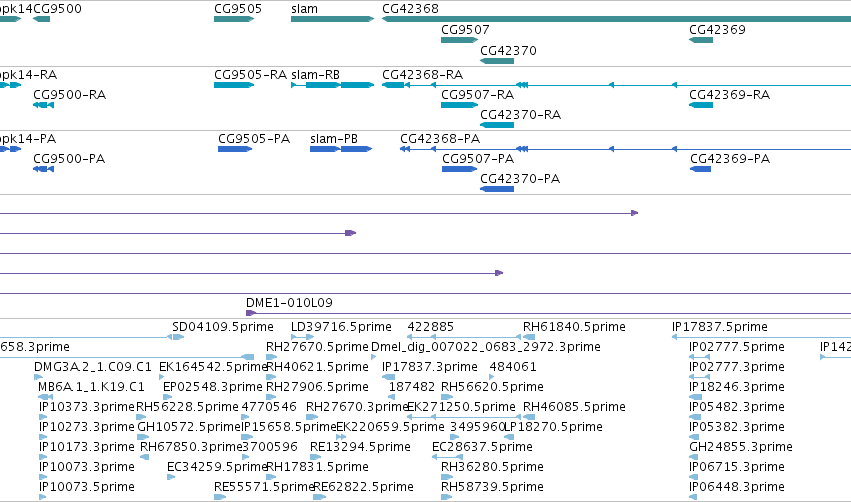The height and width of the screenshot is (502, 851).
Task: Select the RH40621.5prime EST label
Action: coord(317,366)
